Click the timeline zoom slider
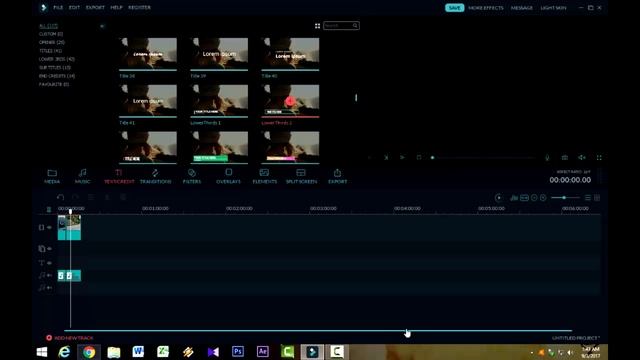640x360 pixels. click(x=565, y=198)
